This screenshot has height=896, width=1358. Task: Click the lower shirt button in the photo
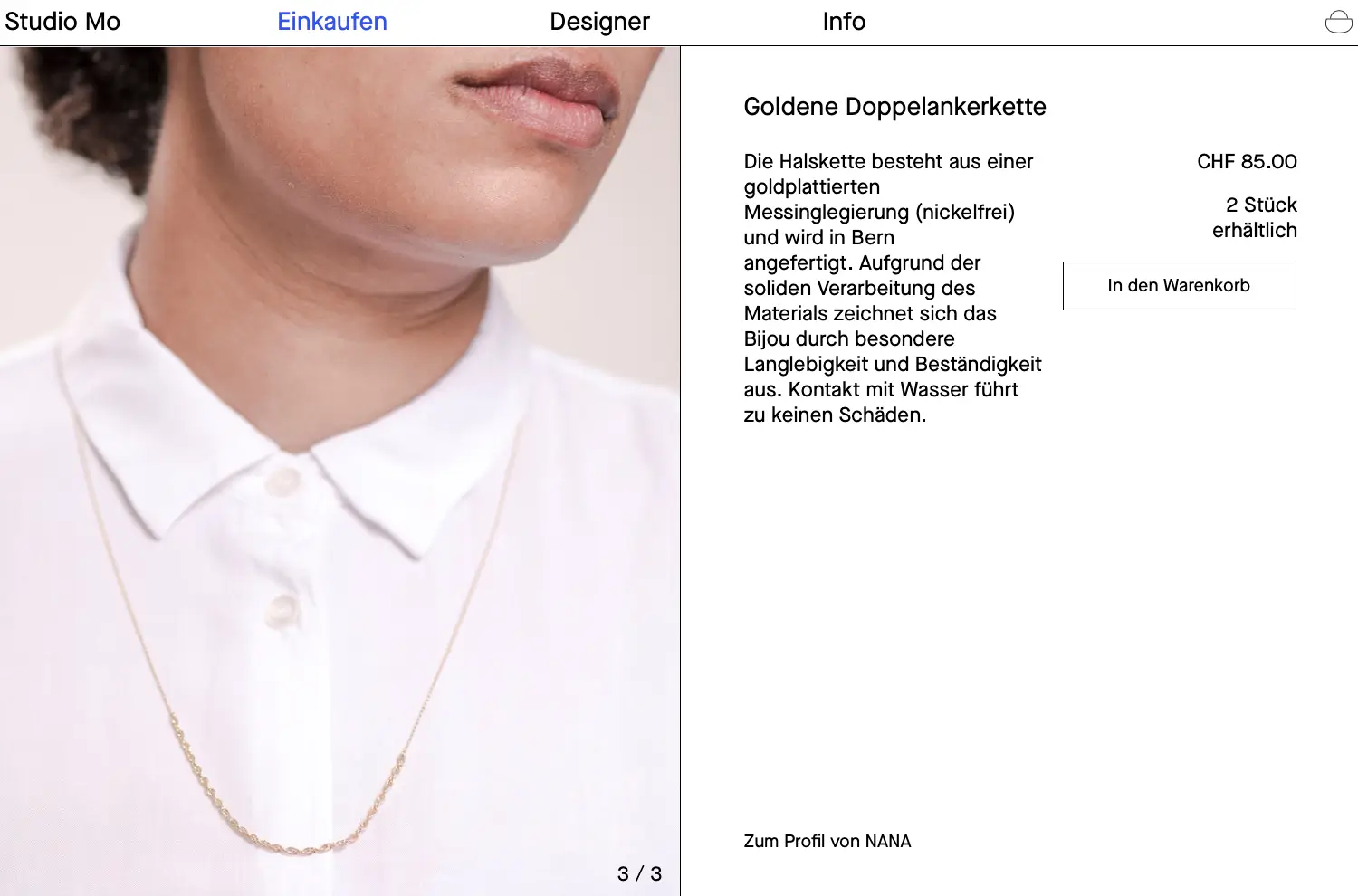tap(281, 610)
